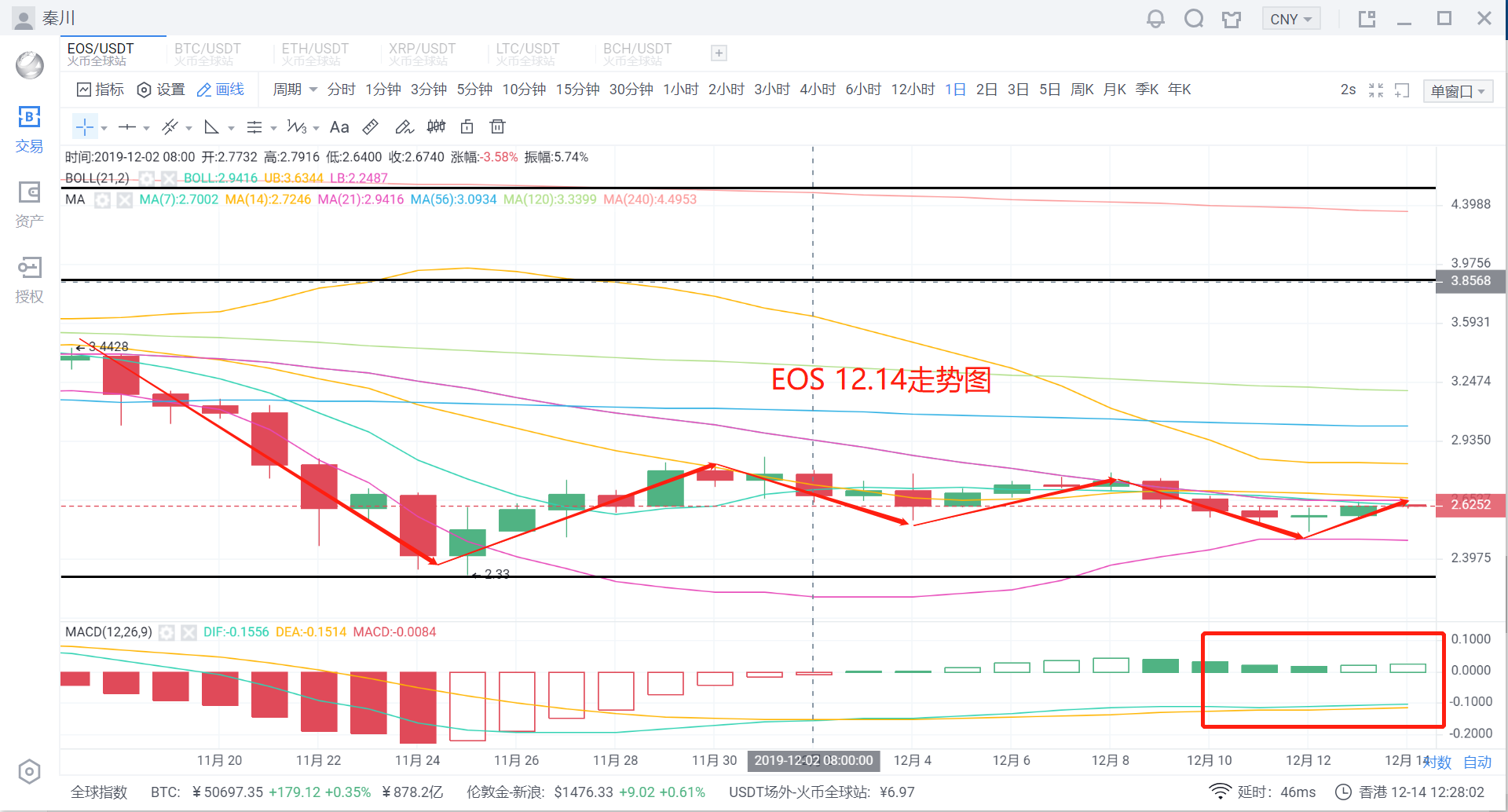Select the Aa text annotation tool
This screenshot has height=812, width=1508.
coord(339,127)
